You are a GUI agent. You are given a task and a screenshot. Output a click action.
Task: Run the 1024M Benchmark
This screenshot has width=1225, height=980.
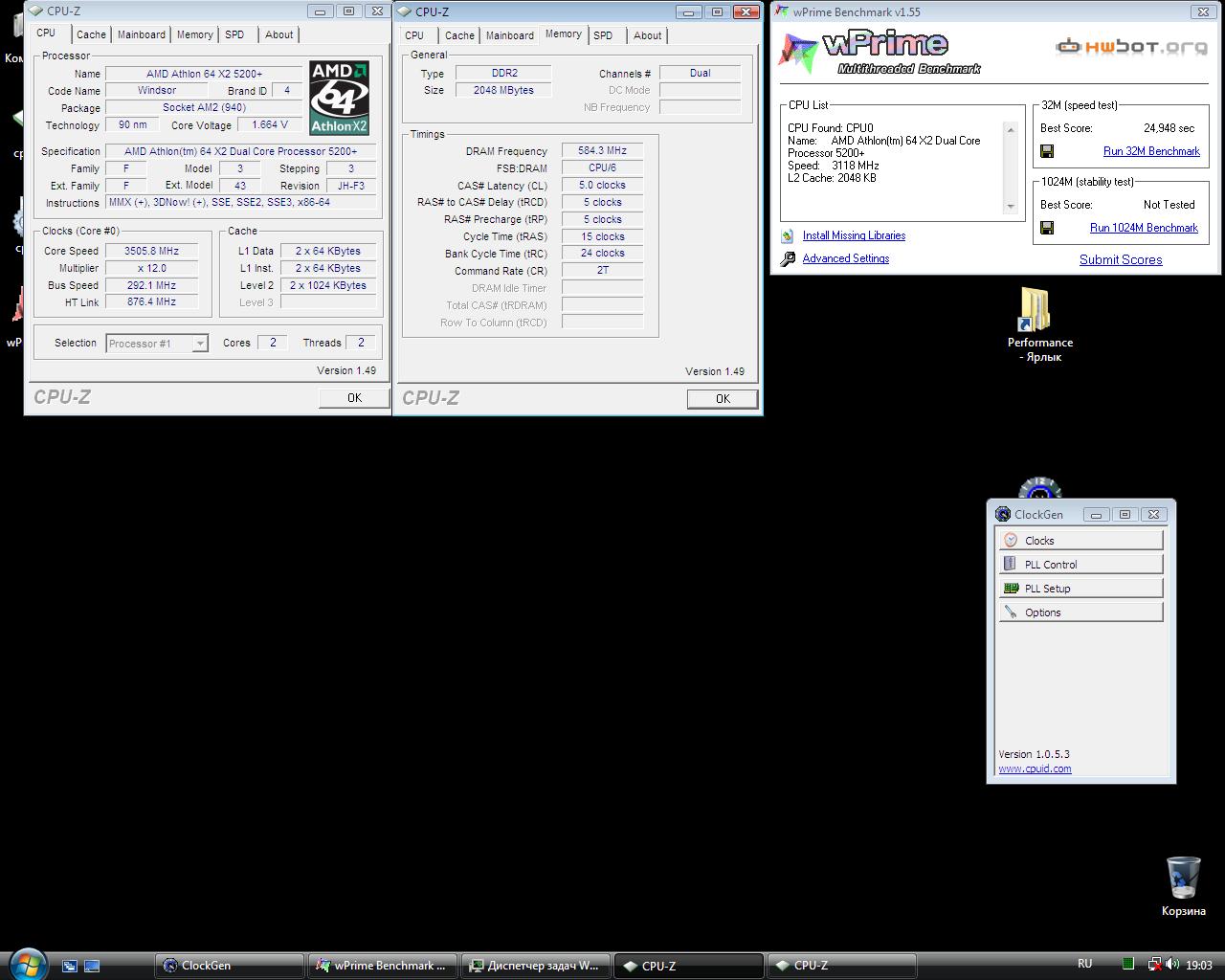(x=1144, y=228)
